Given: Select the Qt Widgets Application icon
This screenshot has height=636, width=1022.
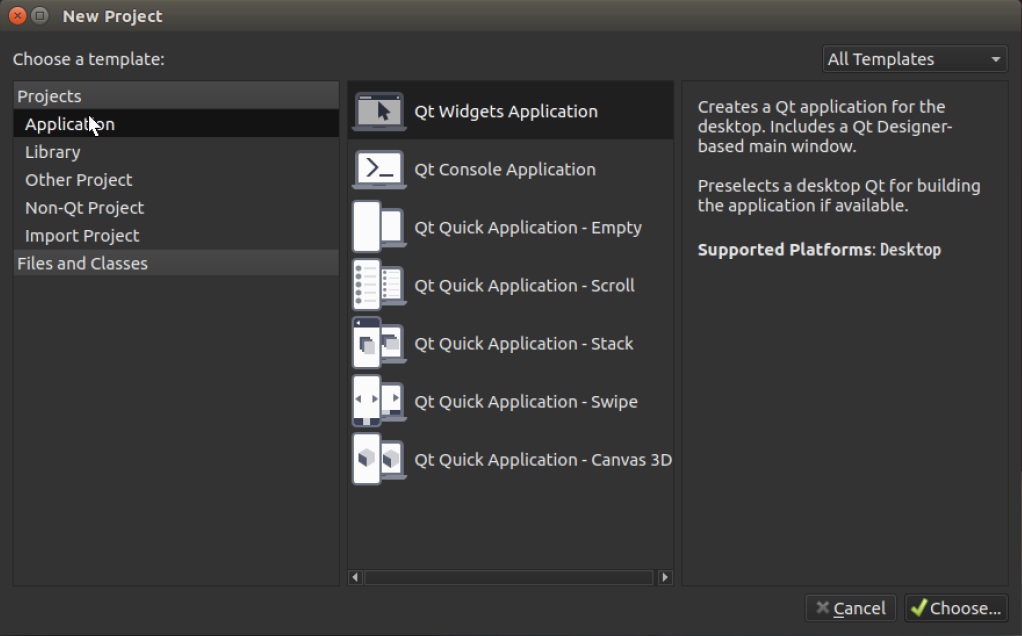Looking at the screenshot, I should point(379,111).
